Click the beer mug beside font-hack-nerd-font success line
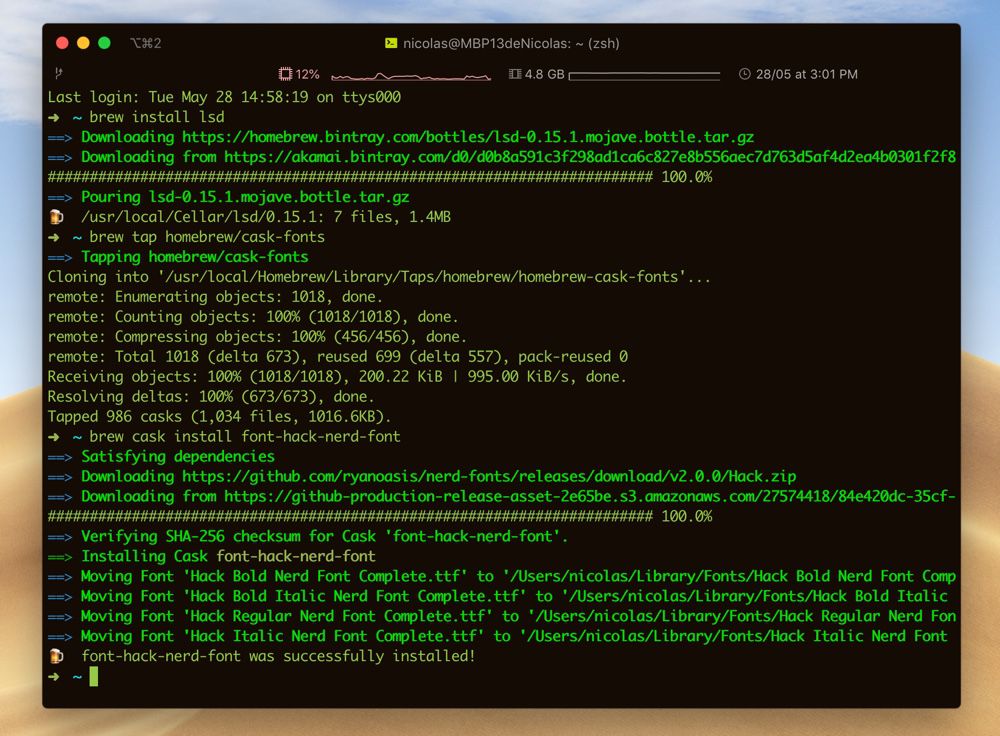 pos(56,656)
